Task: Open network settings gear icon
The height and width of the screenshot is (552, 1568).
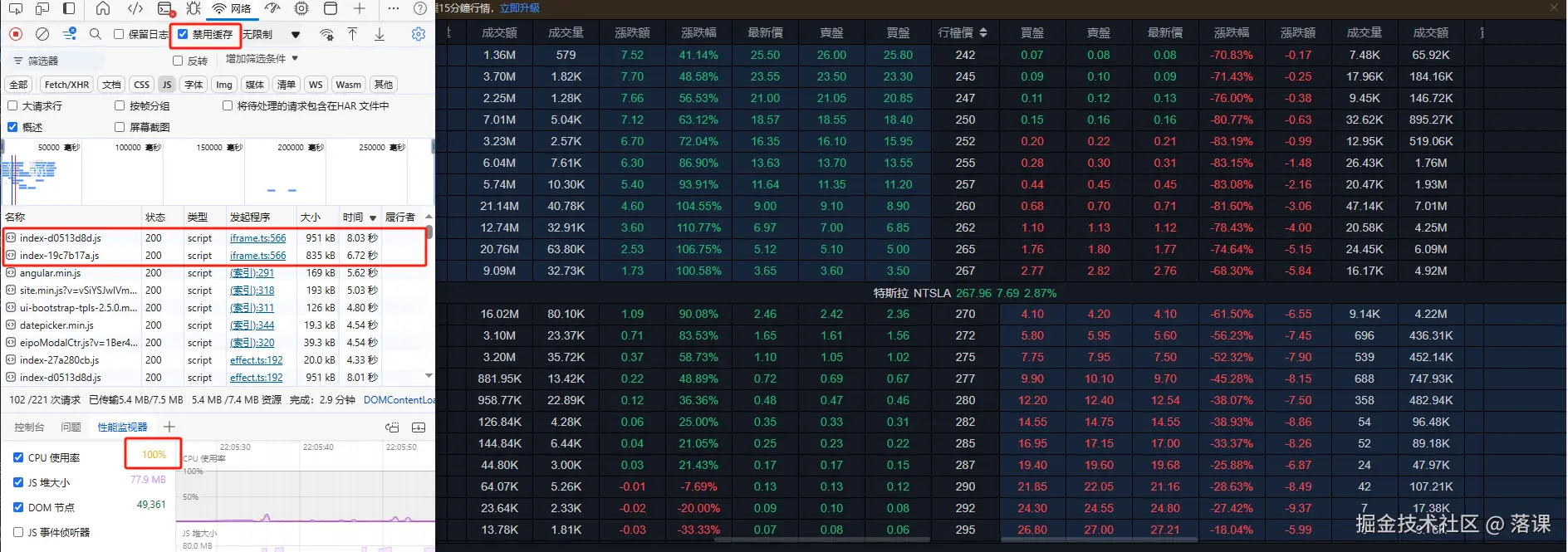Action: [419, 34]
